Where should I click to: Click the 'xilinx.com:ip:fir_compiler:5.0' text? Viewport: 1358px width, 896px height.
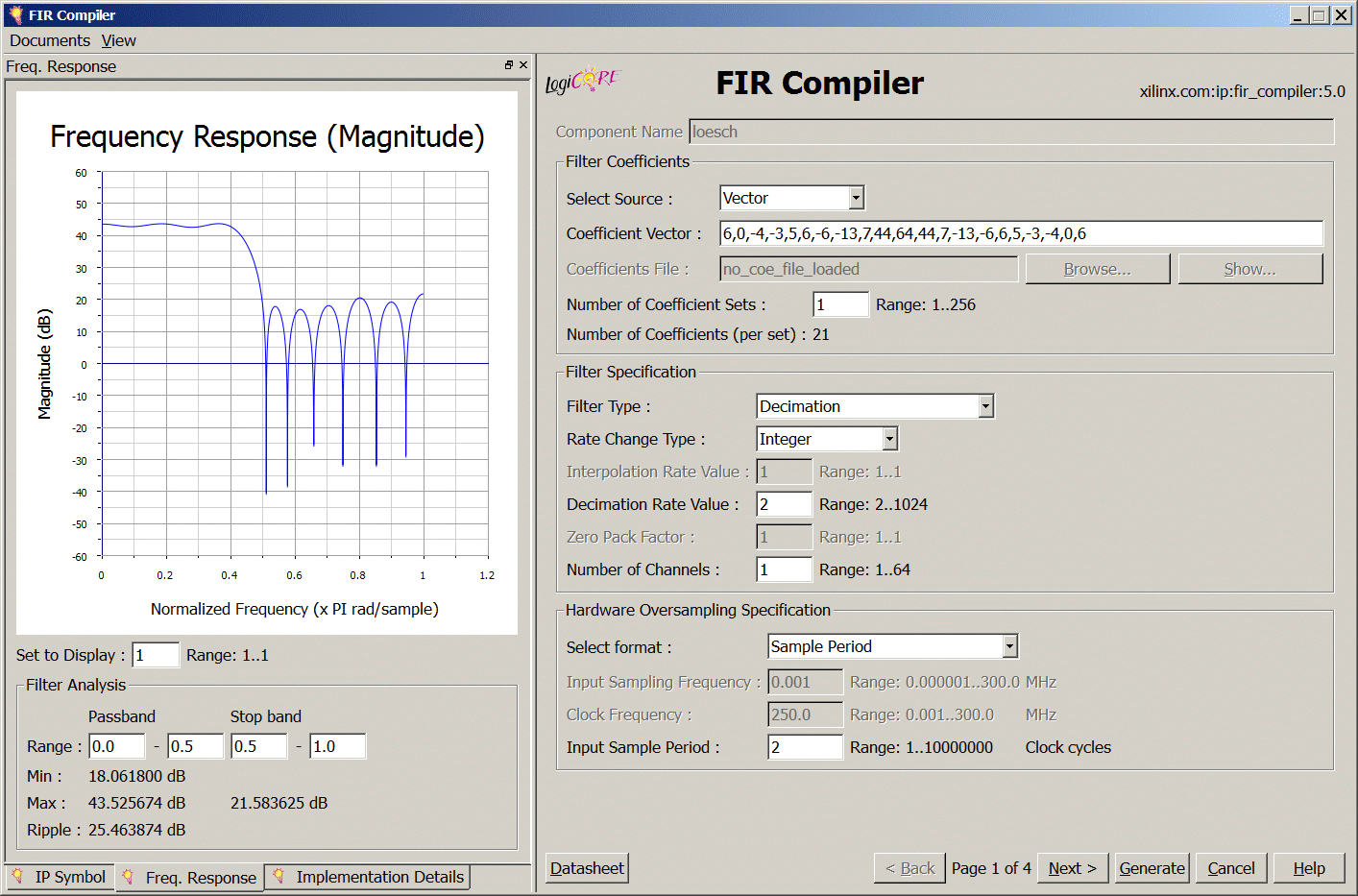(x=1243, y=91)
